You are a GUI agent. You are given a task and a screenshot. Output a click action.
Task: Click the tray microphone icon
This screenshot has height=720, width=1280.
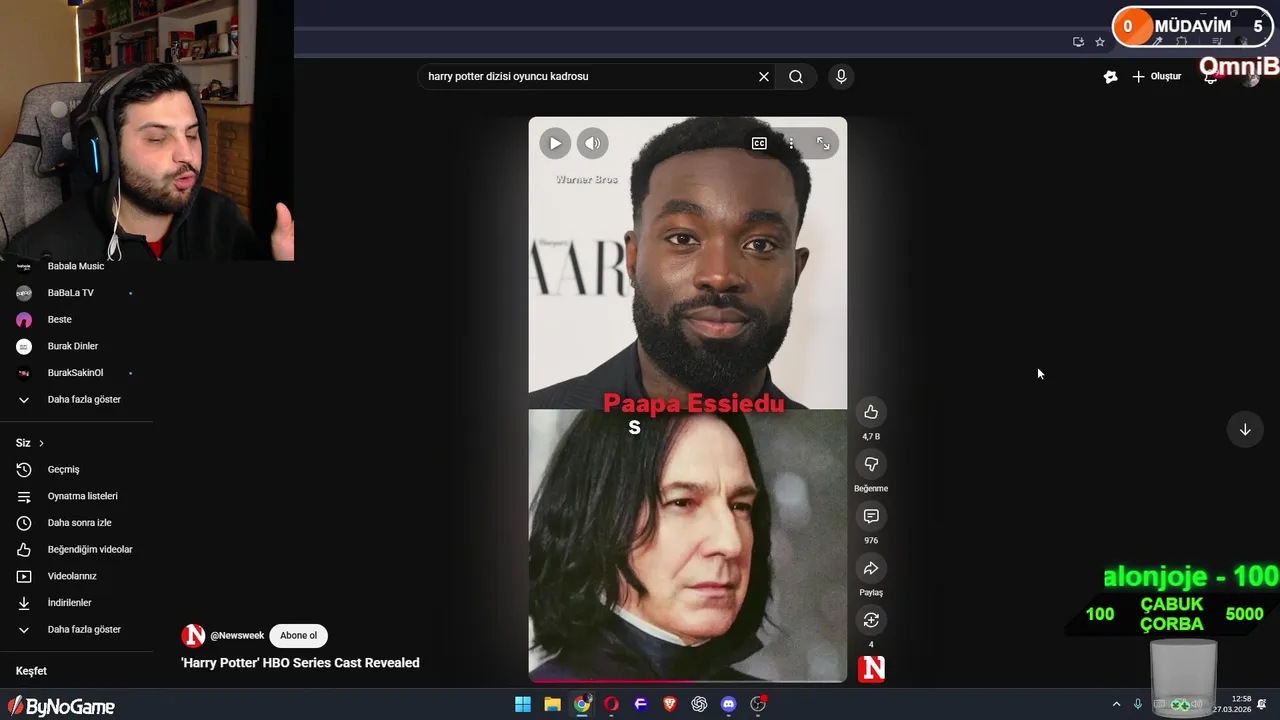click(x=1137, y=704)
